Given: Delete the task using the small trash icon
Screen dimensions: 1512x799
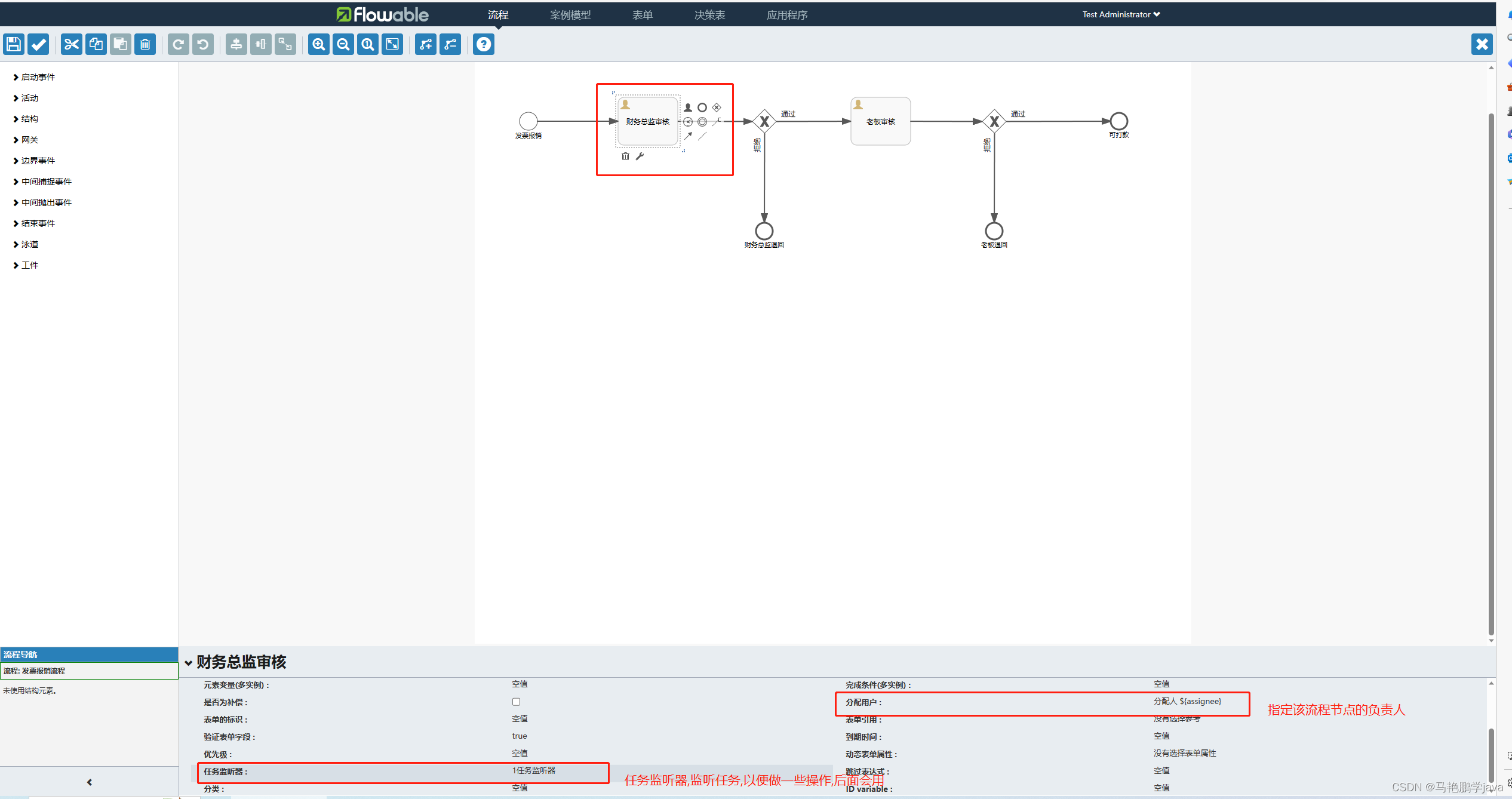Looking at the screenshot, I should click(625, 156).
